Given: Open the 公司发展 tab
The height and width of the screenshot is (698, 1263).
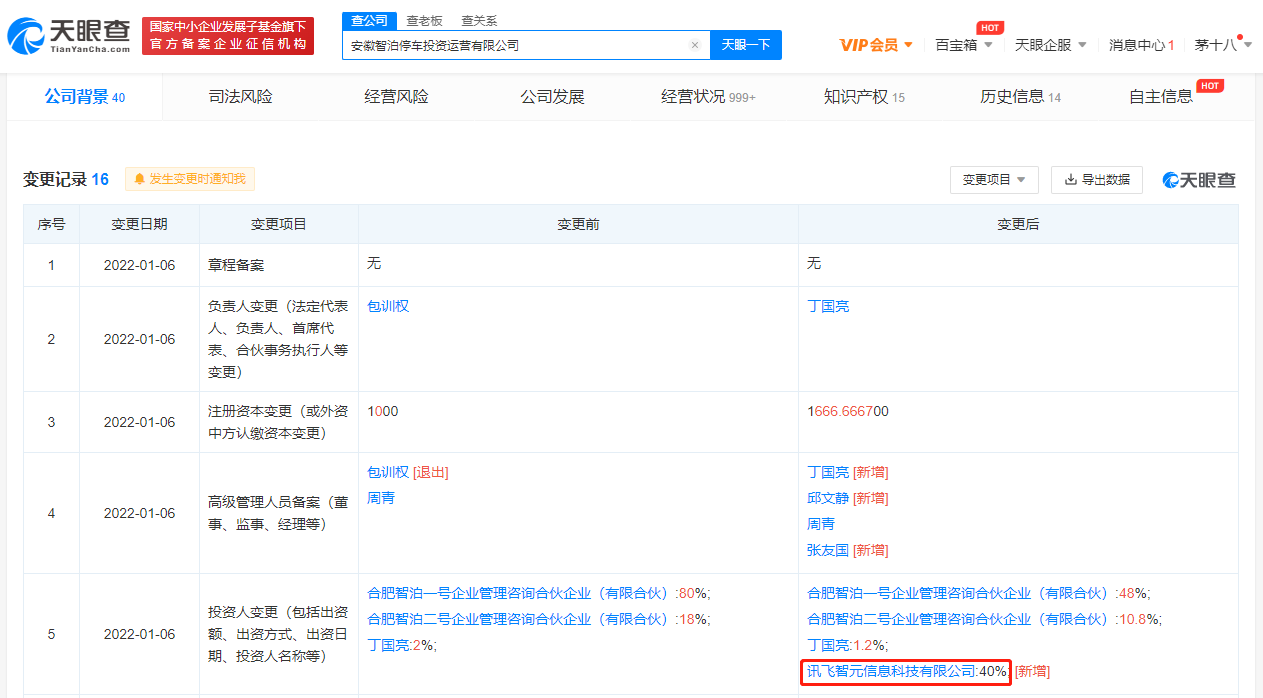Looking at the screenshot, I should point(552,97).
